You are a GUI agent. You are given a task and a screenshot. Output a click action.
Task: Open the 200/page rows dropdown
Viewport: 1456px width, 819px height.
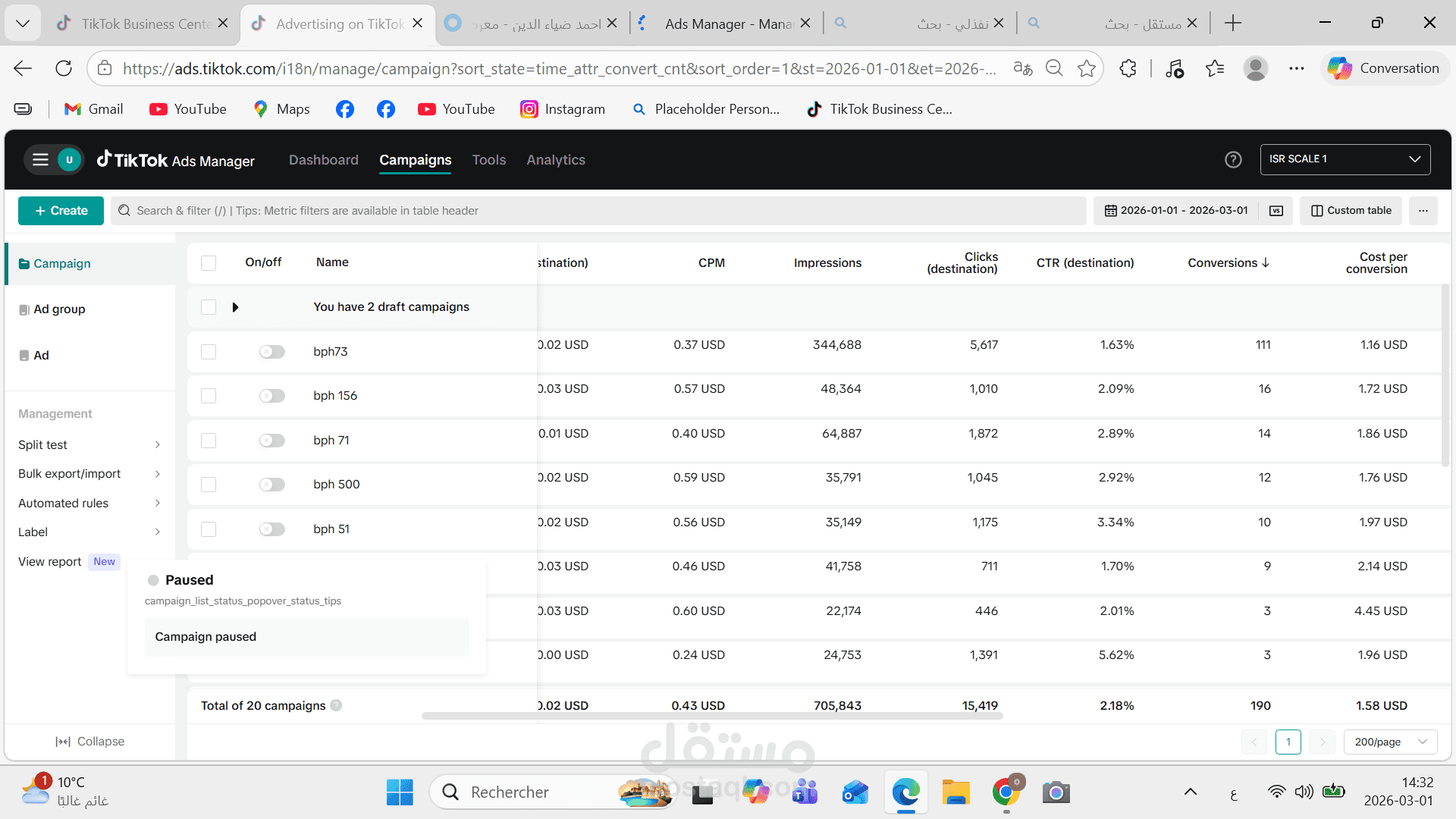pyautogui.click(x=1390, y=742)
